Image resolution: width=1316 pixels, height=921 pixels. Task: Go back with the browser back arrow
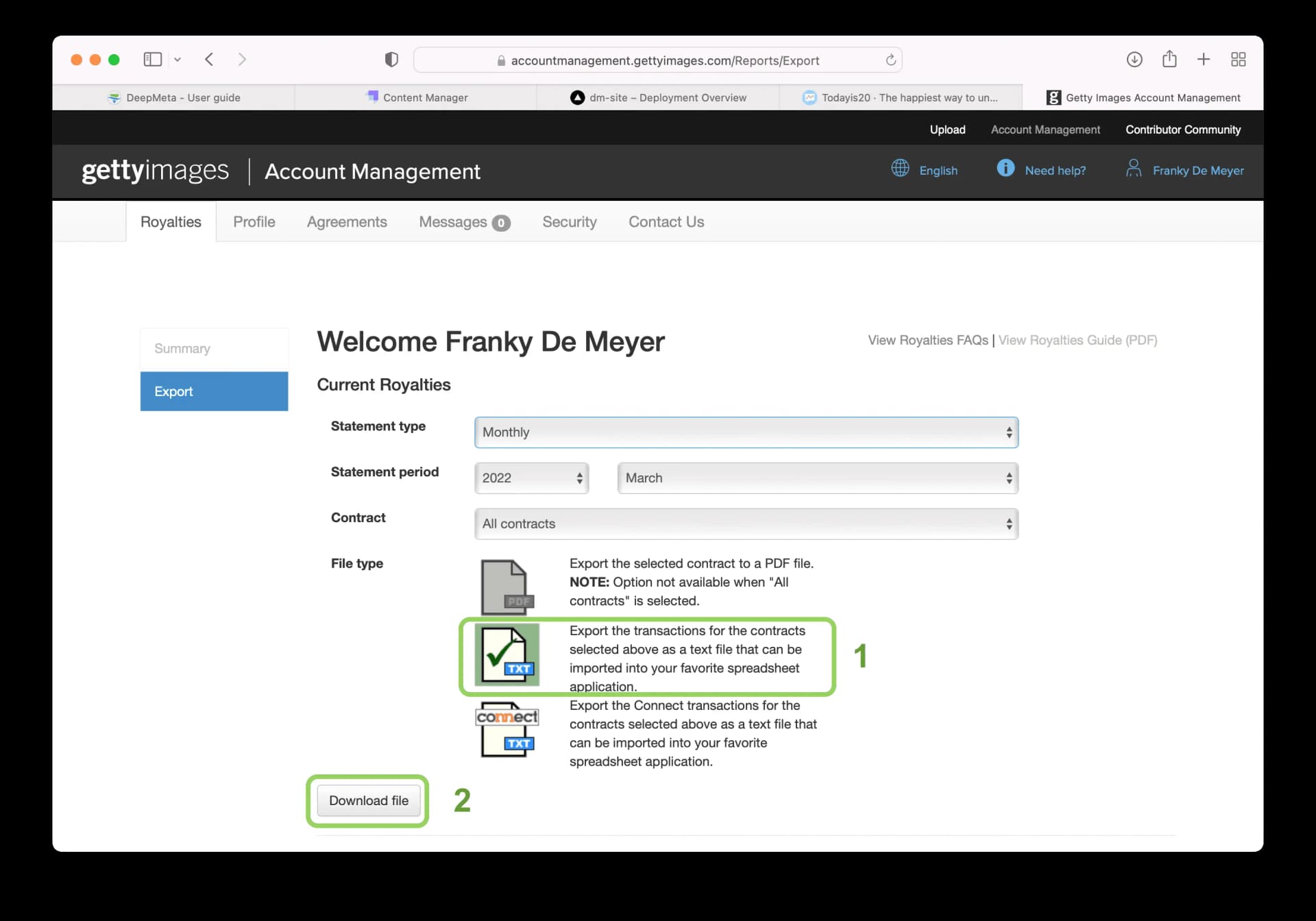(209, 60)
